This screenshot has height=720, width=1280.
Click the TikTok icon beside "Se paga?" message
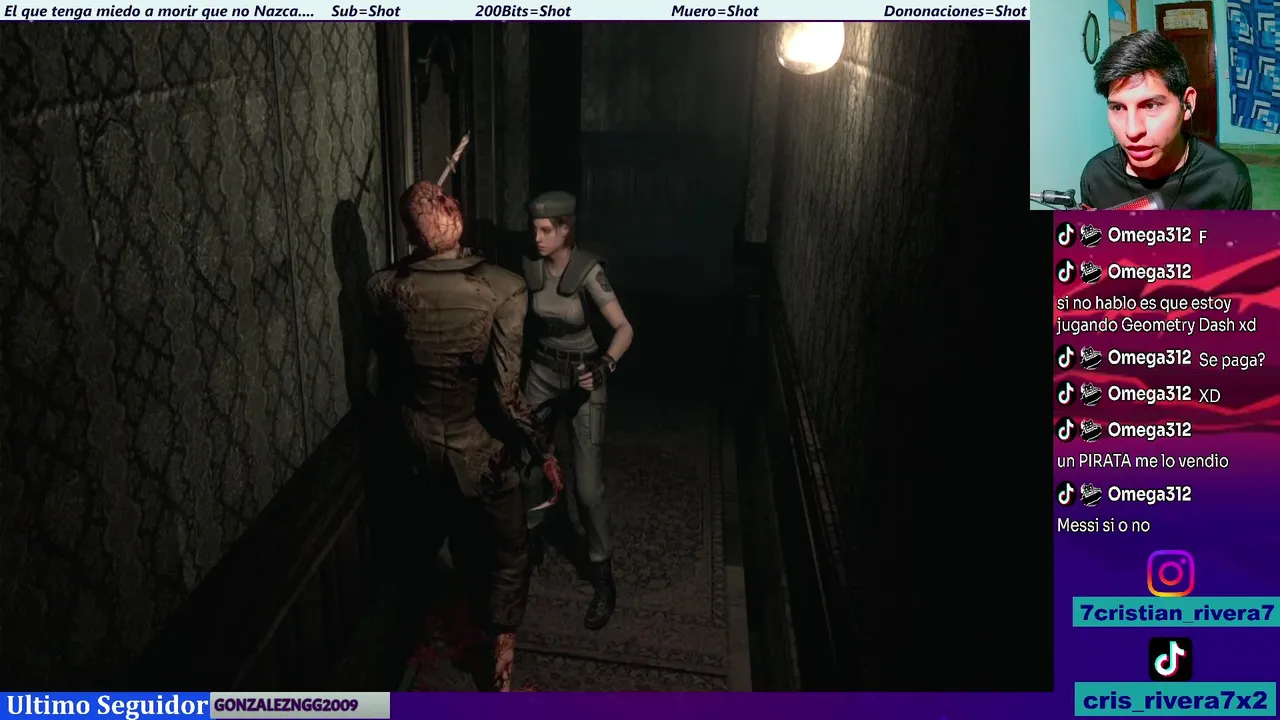[1066, 357]
